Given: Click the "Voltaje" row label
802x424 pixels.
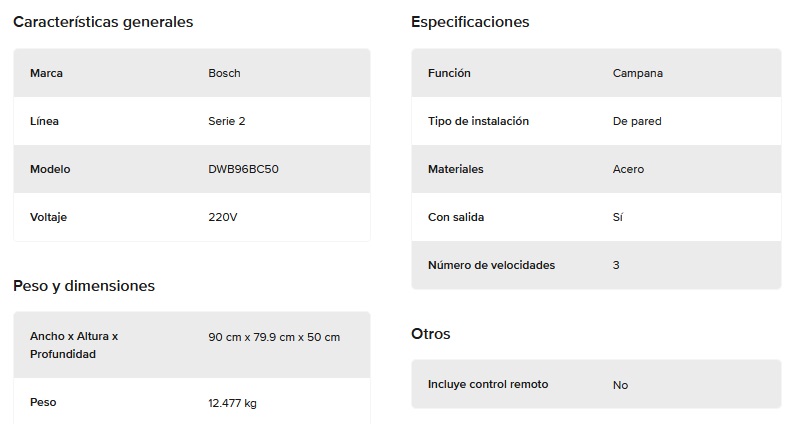Looking at the screenshot, I should point(50,217).
